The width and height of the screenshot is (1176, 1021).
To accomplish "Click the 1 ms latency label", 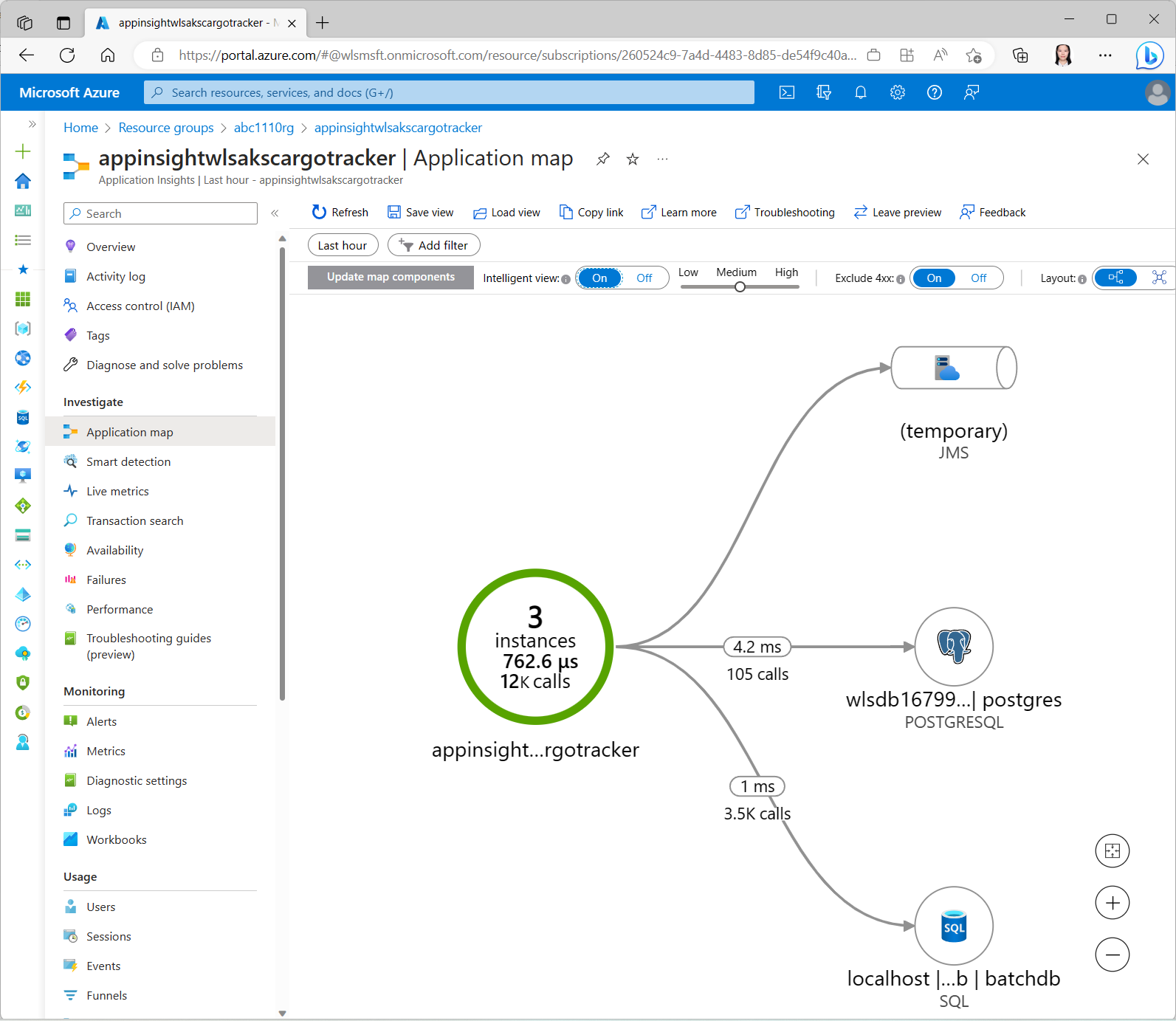I will pyautogui.click(x=757, y=786).
